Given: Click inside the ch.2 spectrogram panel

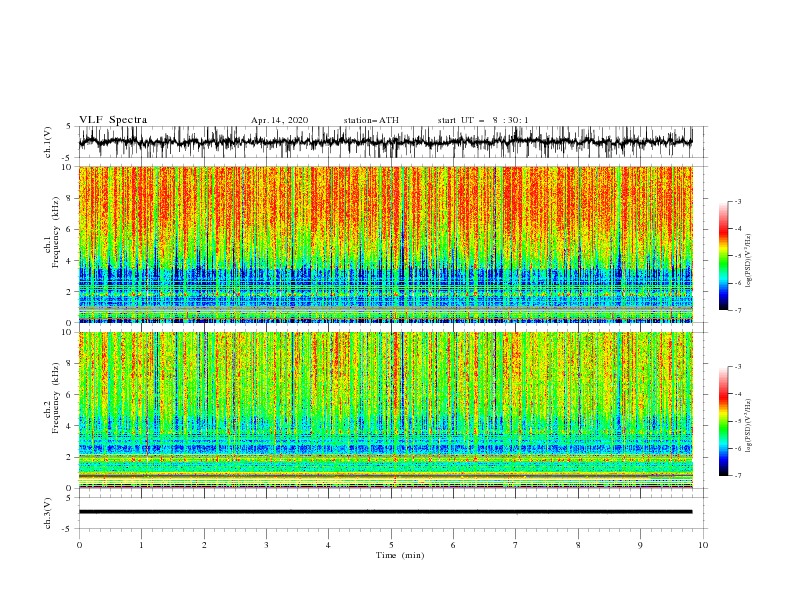Looking at the screenshot, I should click(385, 410).
